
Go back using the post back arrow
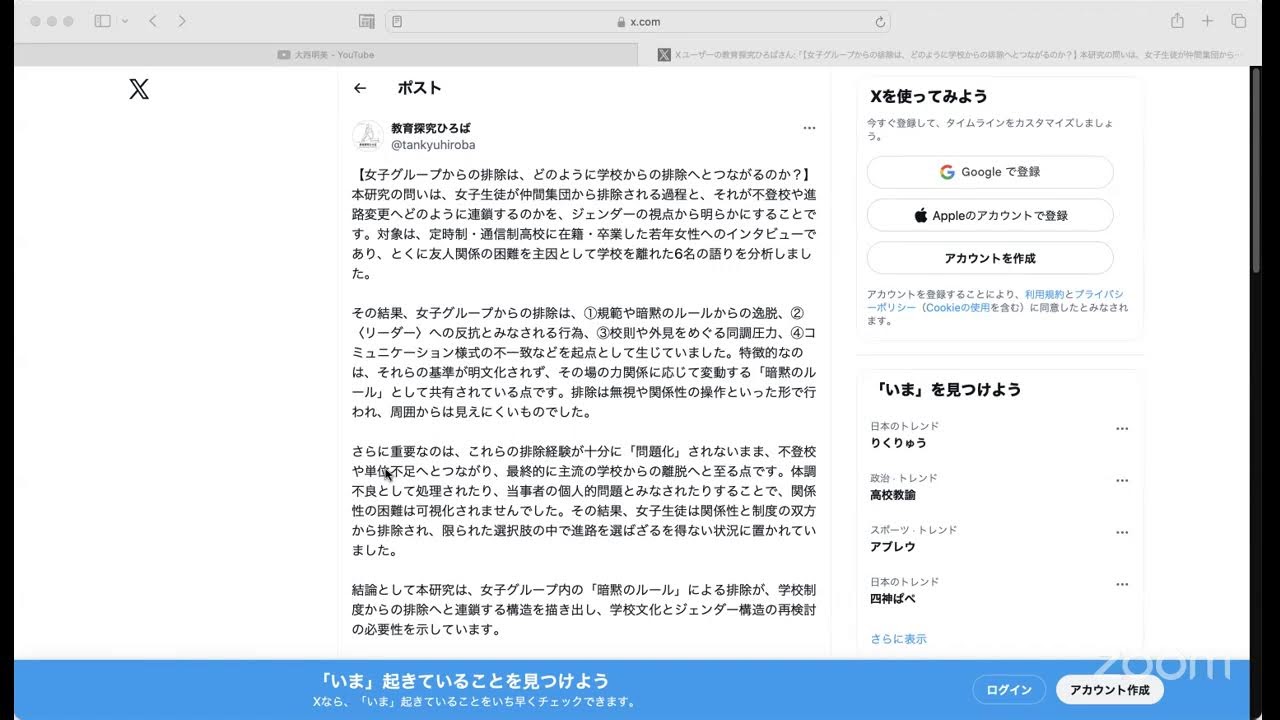(360, 88)
